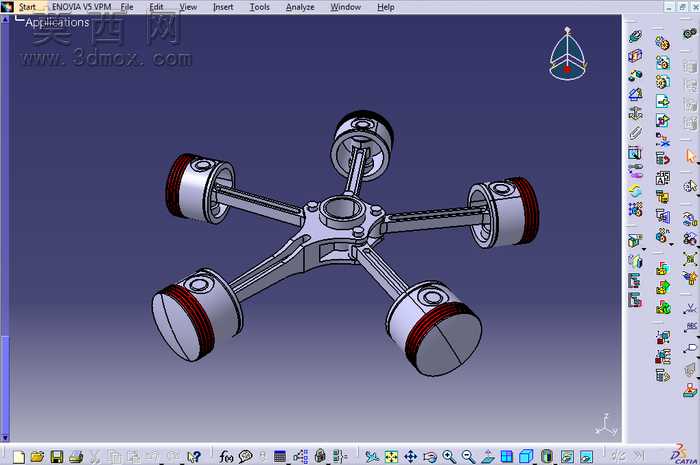Click the Explode tool icon
This screenshot has height=465, width=700.
click(x=689, y=258)
